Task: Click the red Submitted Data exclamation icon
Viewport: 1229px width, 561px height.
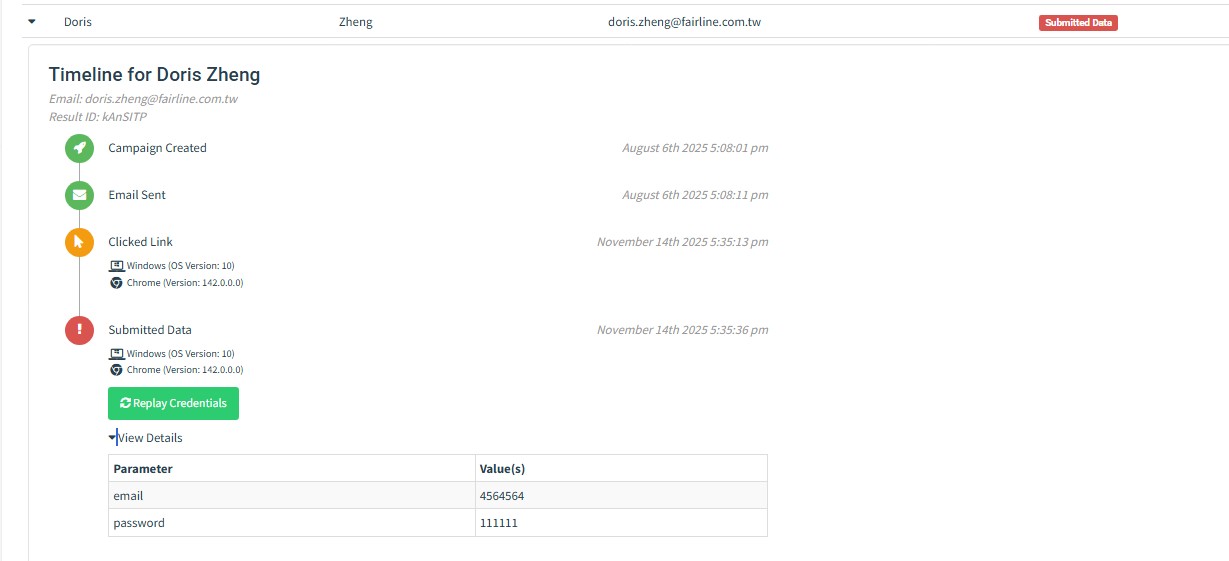Action: coord(79,330)
